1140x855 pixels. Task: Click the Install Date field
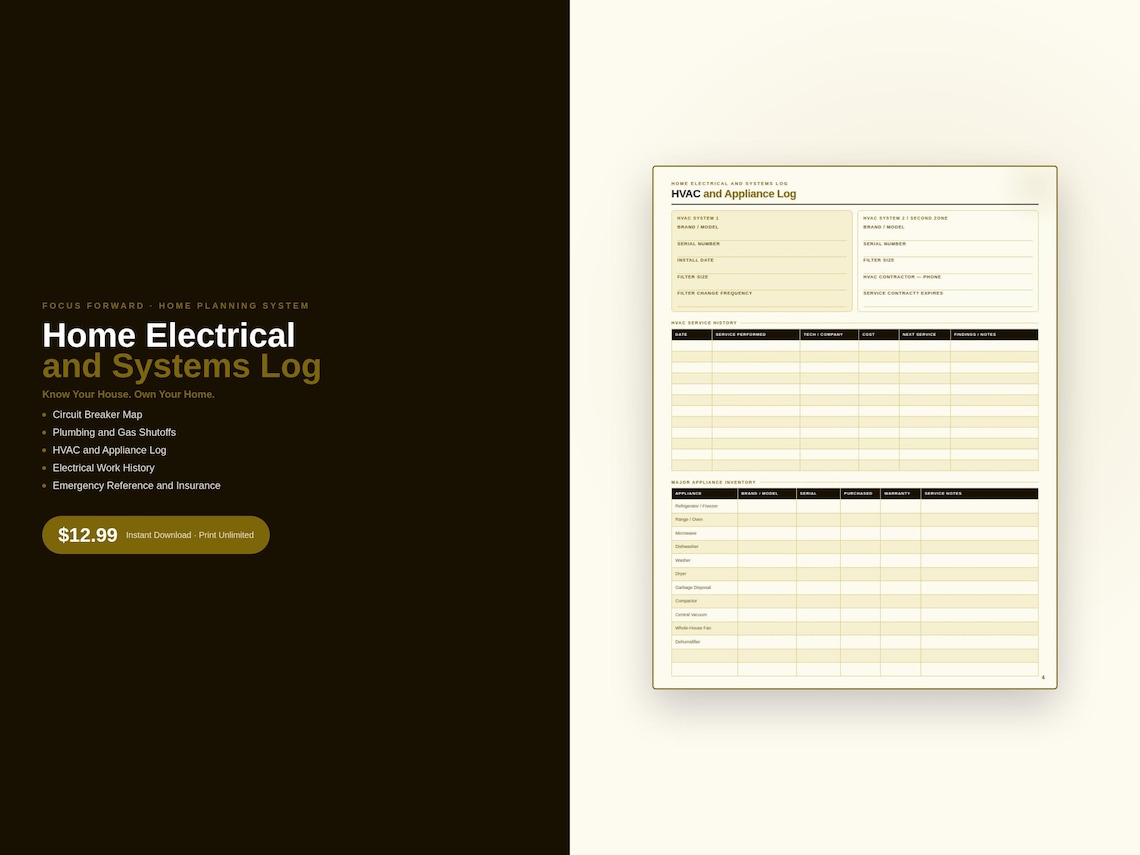(x=761, y=266)
